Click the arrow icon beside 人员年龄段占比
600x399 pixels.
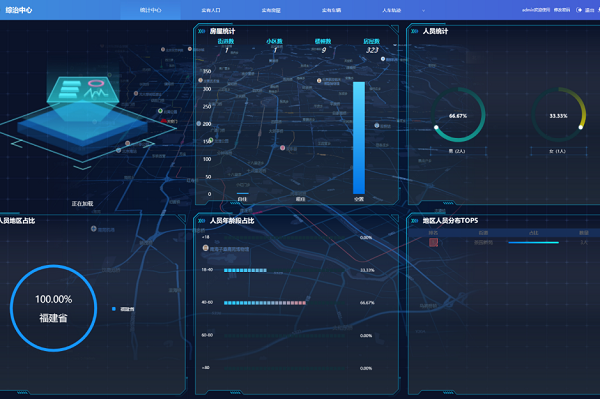pyautogui.click(x=201, y=221)
